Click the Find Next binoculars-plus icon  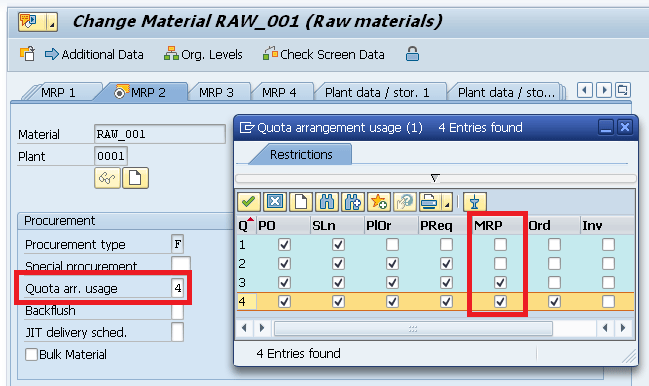[352, 202]
